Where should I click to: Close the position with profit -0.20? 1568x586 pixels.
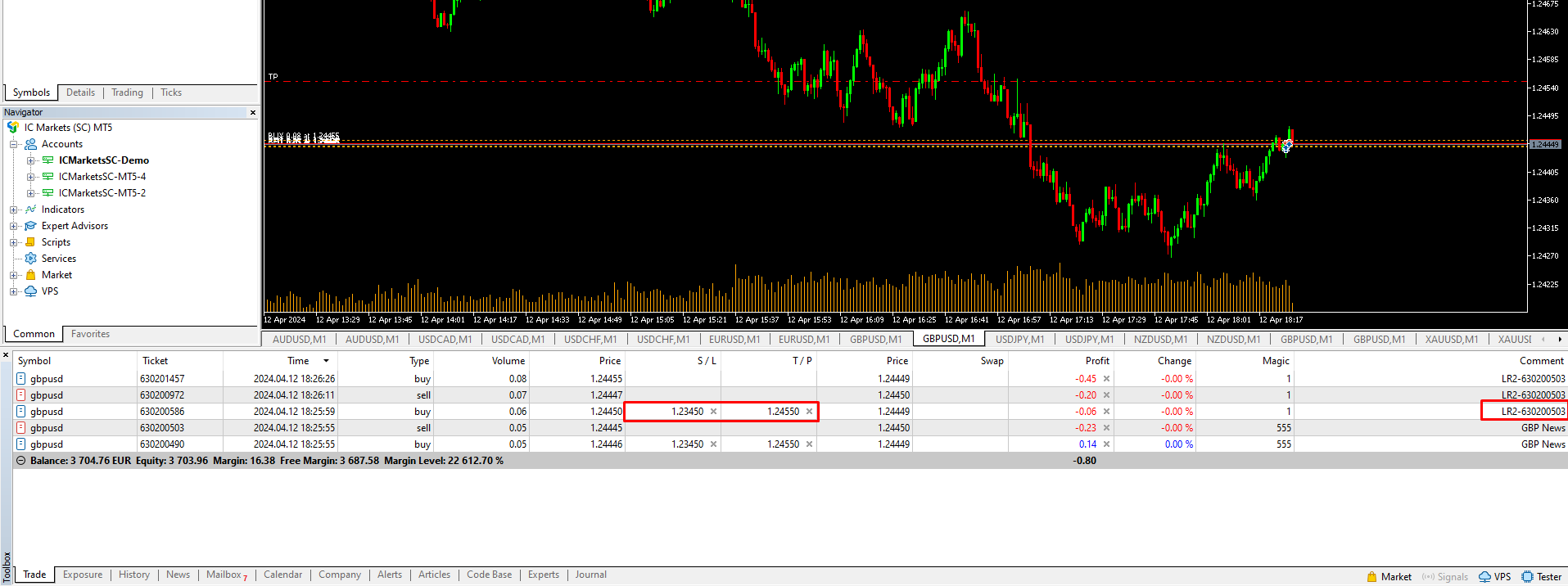1106,395
